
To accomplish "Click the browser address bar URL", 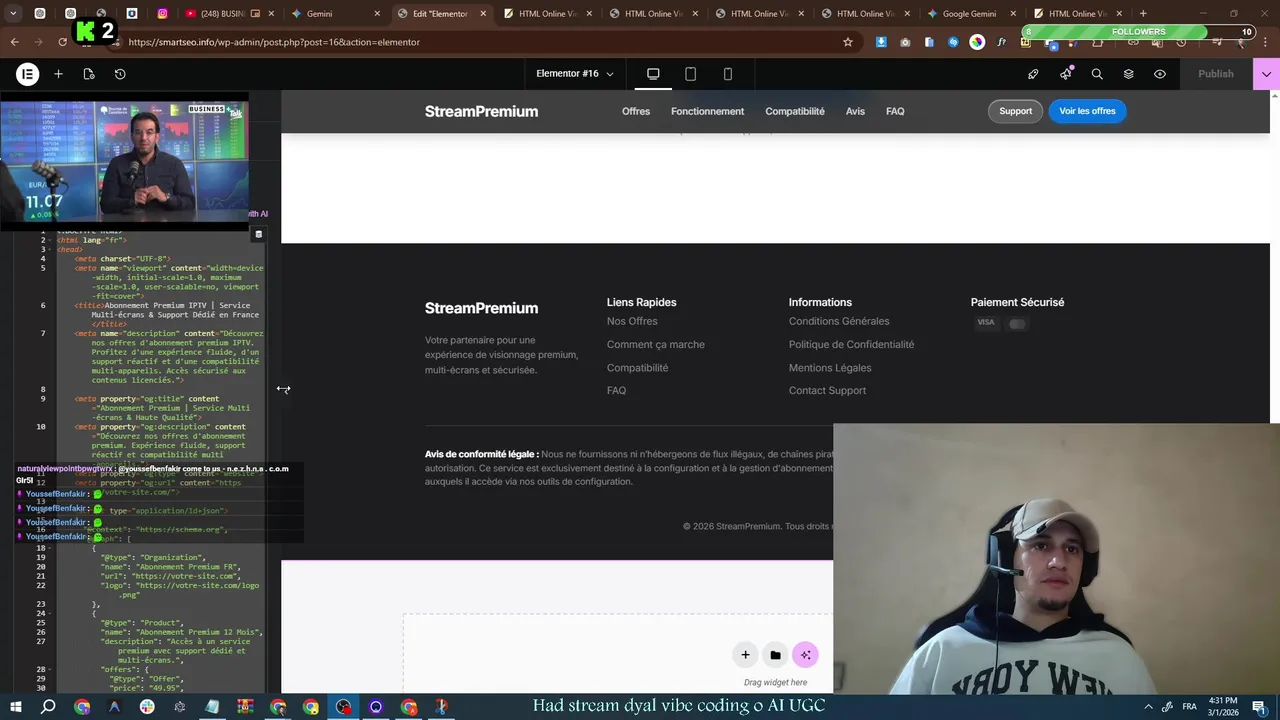I will tap(274, 42).
